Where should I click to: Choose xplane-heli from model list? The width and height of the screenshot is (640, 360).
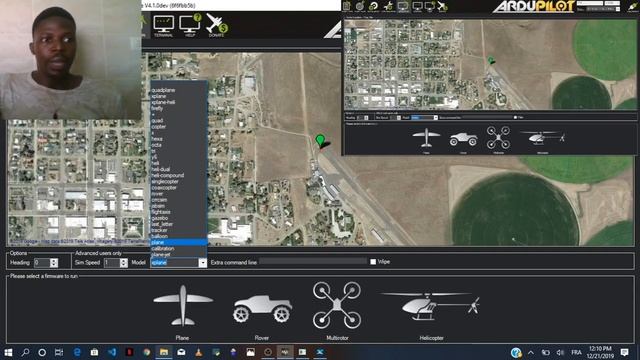point(163,102)
